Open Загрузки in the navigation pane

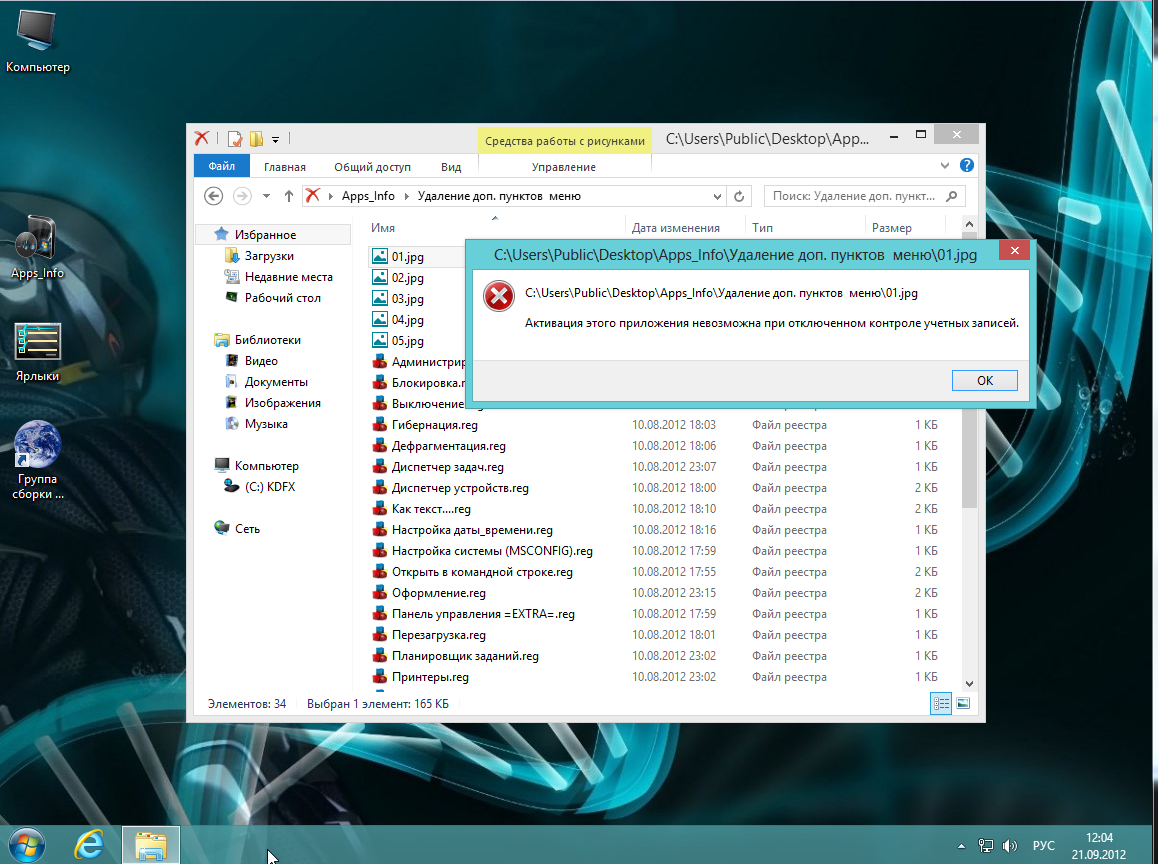(269, 256)
